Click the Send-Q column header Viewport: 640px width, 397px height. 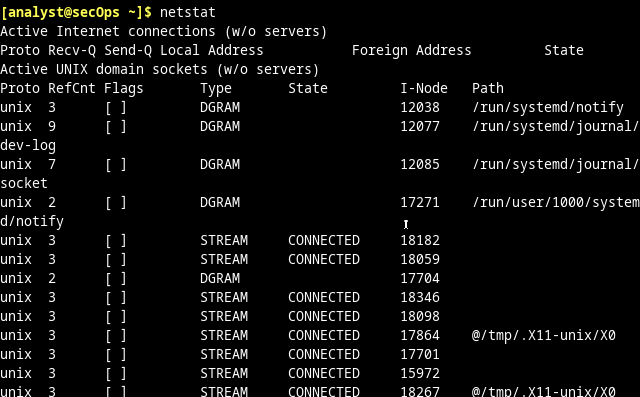[128, 51]
